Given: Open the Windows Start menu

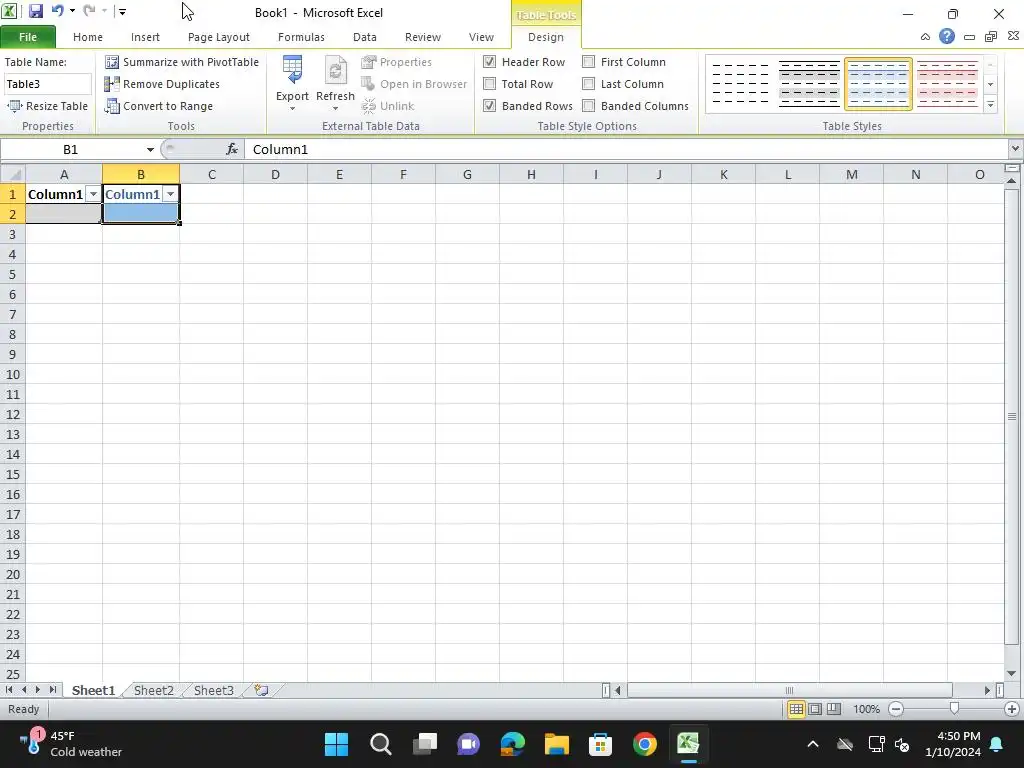Looking at the screenshot, I should [x=336, y=744].
